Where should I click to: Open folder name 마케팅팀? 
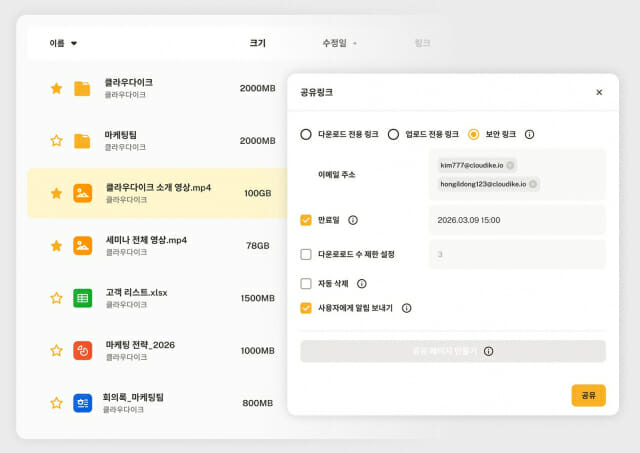pyautogui.click(x=120, y=135)
